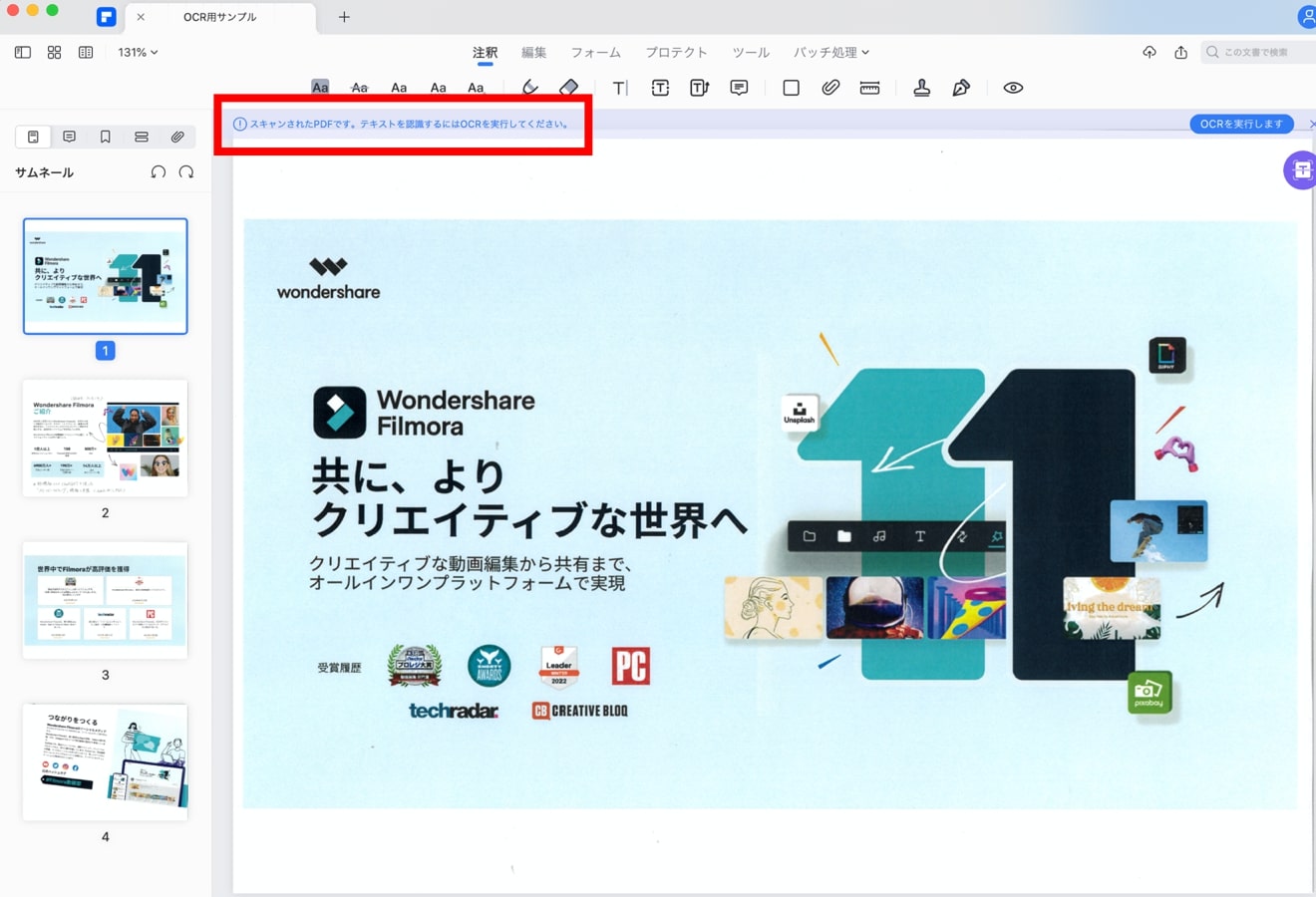Select the rectangle shape tool
This screenshot has height=897, width=1316.
791,88
